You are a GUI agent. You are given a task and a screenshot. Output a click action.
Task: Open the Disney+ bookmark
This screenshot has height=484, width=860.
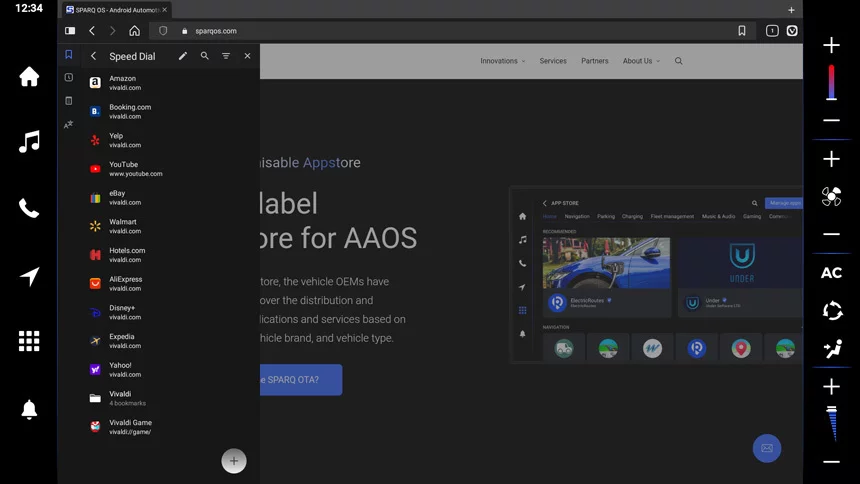(x=171, y=312)
